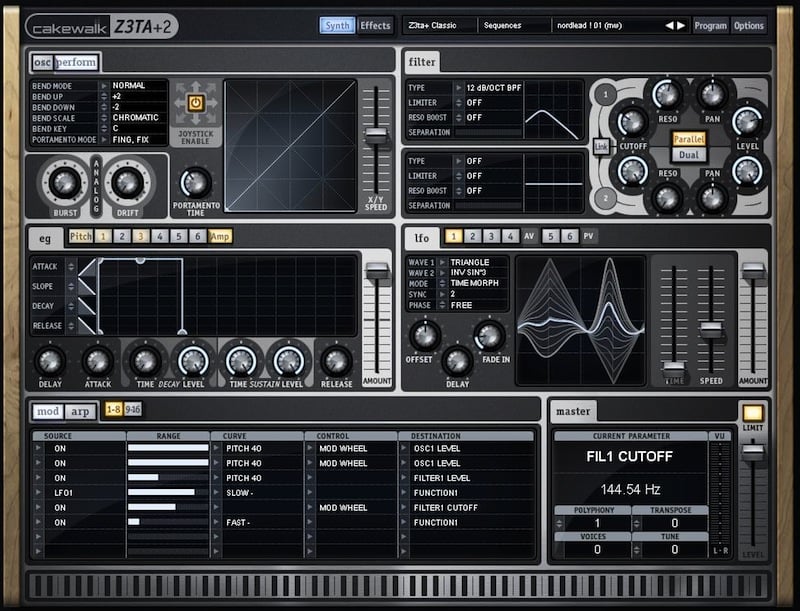Image resolution: width=800 pixels, height=611 pixels.
Task: Click the LFO Delay knob
Action: [458, 361]
